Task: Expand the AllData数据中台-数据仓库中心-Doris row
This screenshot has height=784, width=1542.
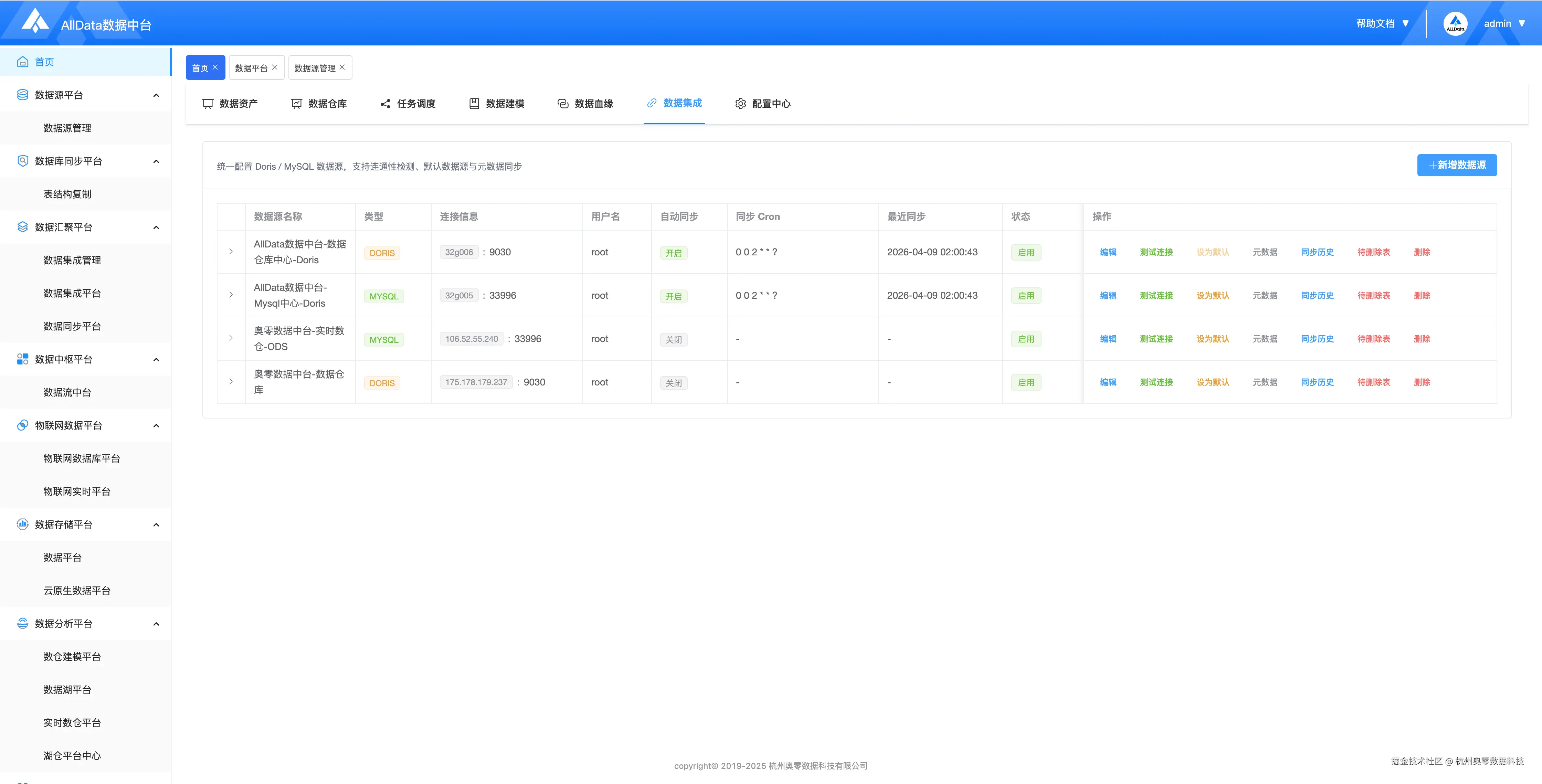Action: pos(231,251)
